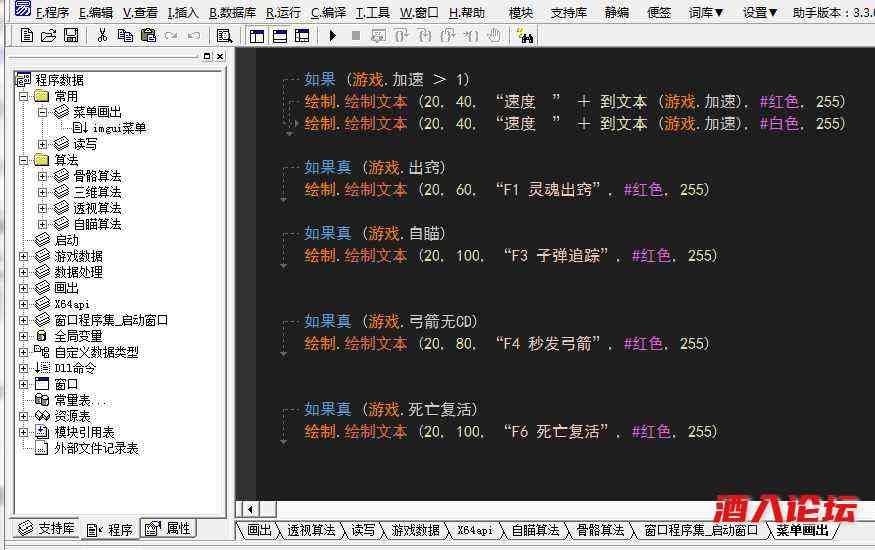This screenshot has width=875, height=550.
Task: Click the Open folder toolbar icon
Action: click(48, 35)
